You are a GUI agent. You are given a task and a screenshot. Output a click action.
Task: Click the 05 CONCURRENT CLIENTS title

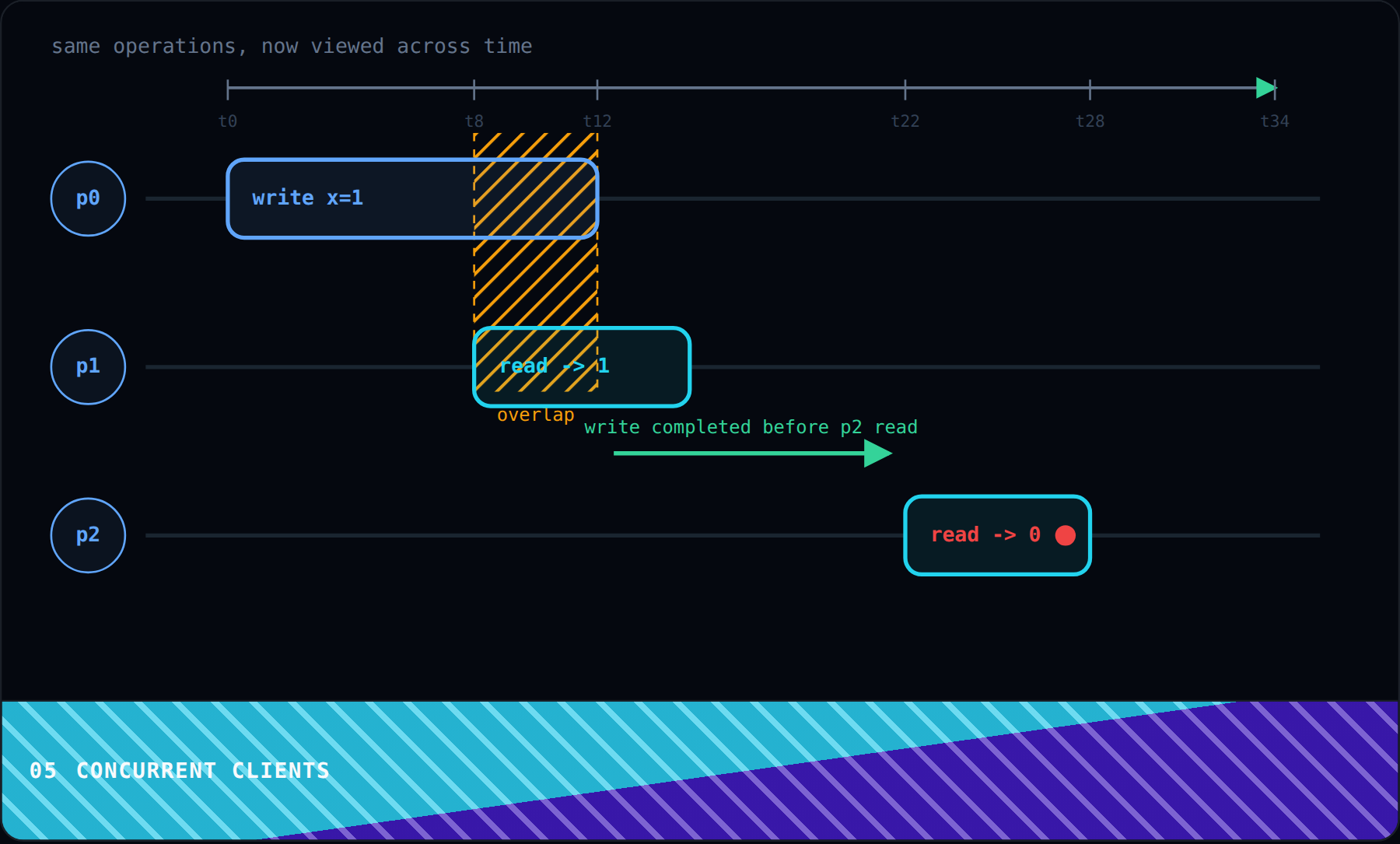point(180,771)
